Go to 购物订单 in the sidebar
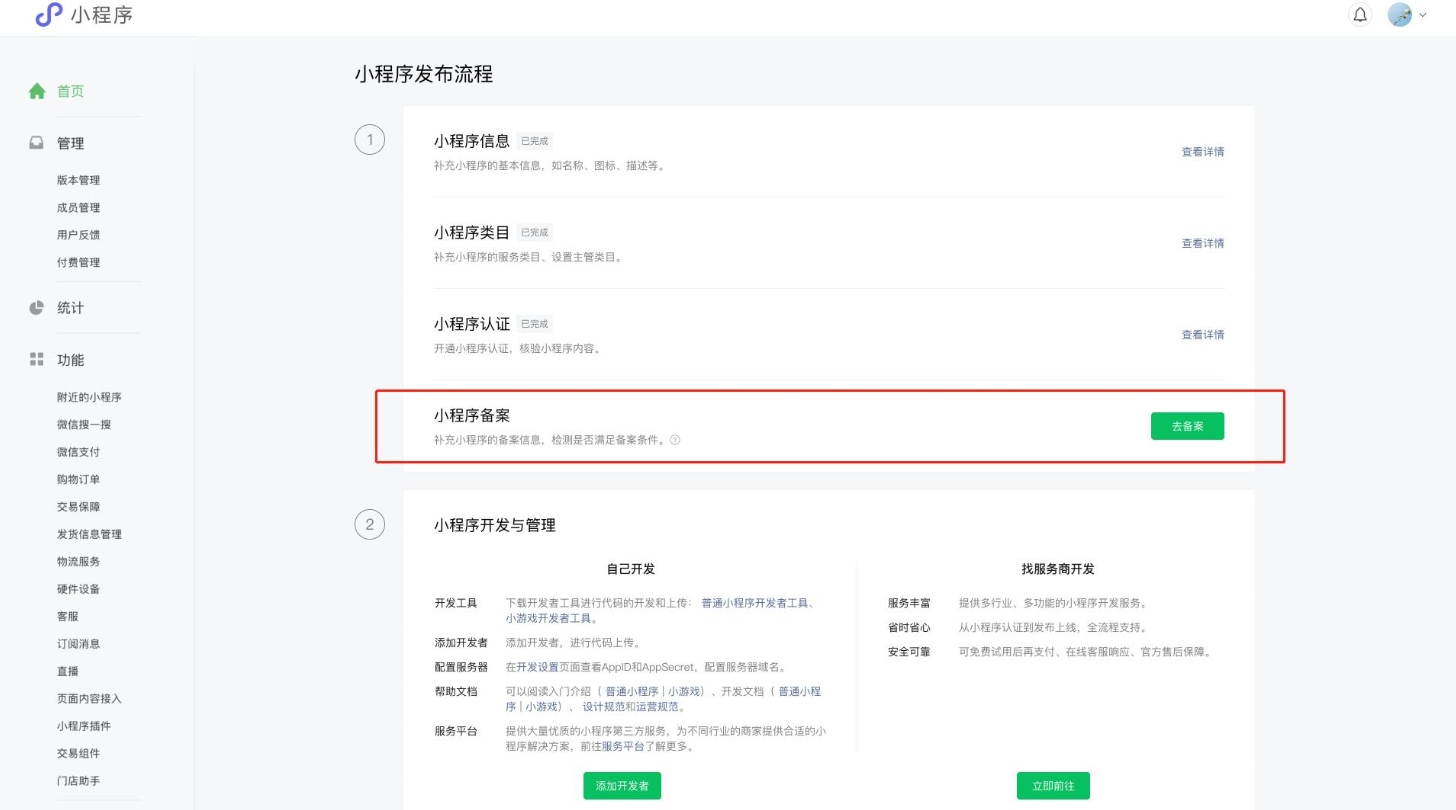This screenshot has width=1456, height=810. tap(78, 480)
